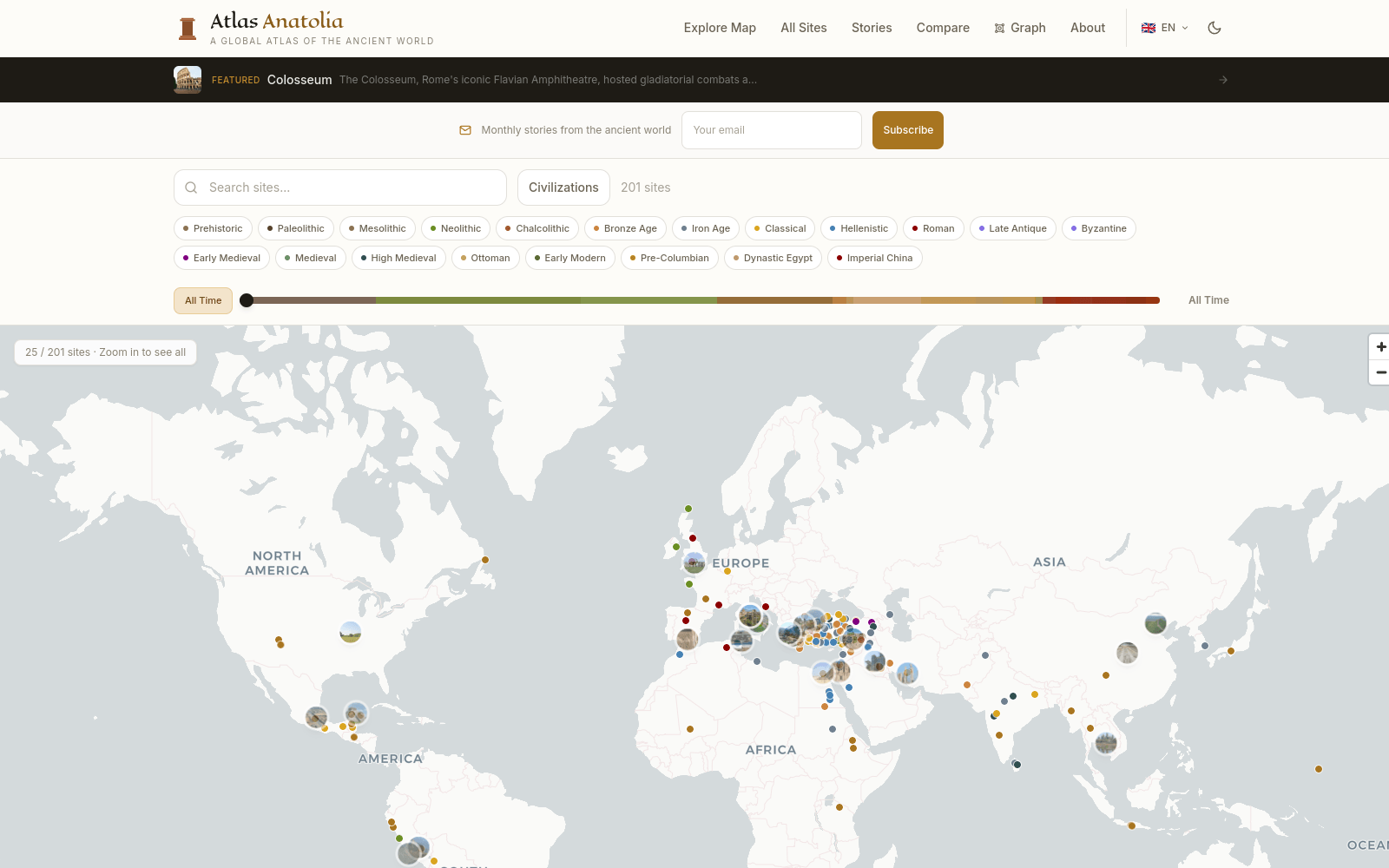Toggle the Neolithic filter chip
This screenshot has width=1389, height=868.
click(456, 228)
